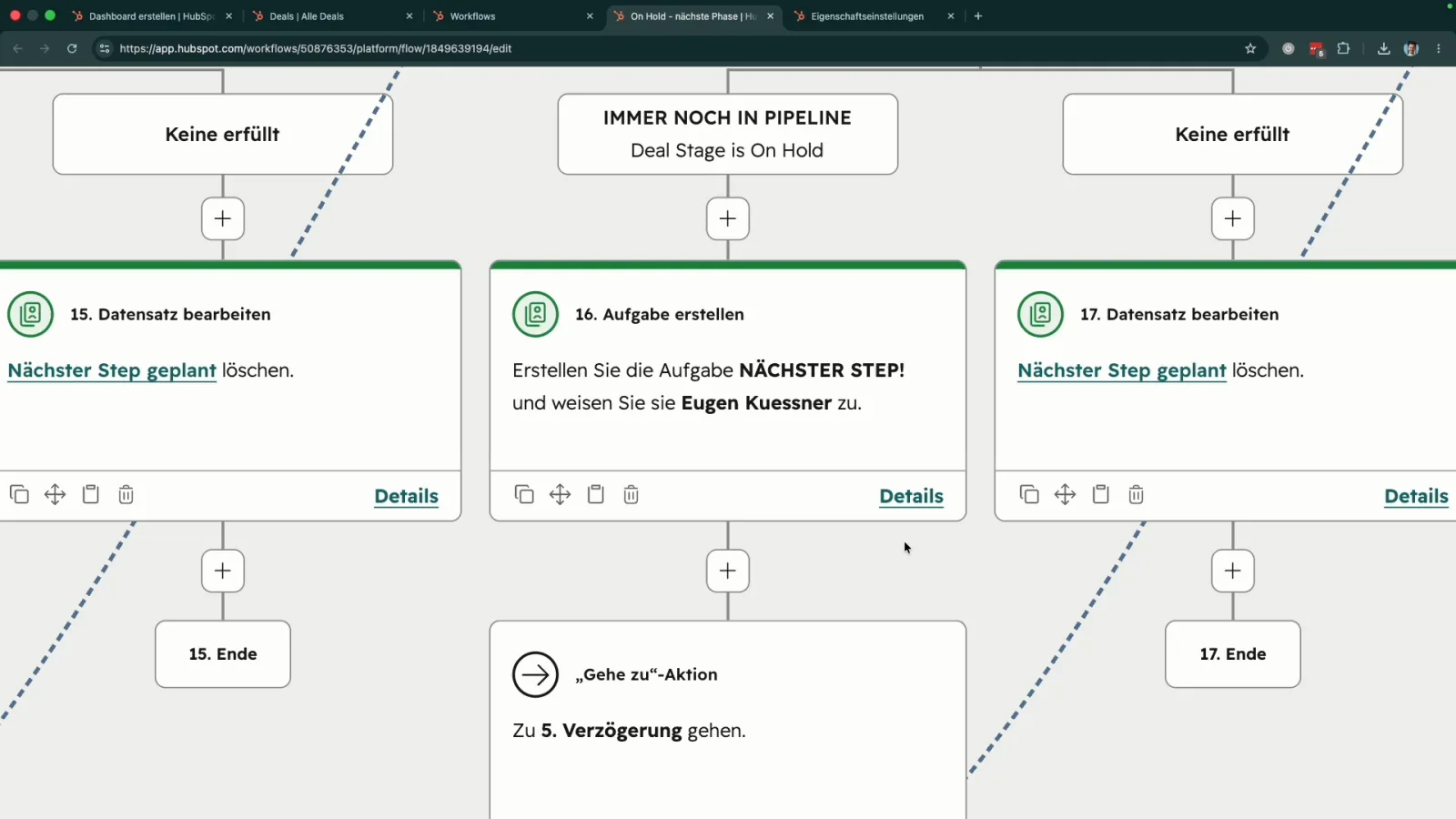The width and height of the screenshot is (1456, 819).
Task: Click clipboard icon on action 15 card
Action: tap(90, 494)
